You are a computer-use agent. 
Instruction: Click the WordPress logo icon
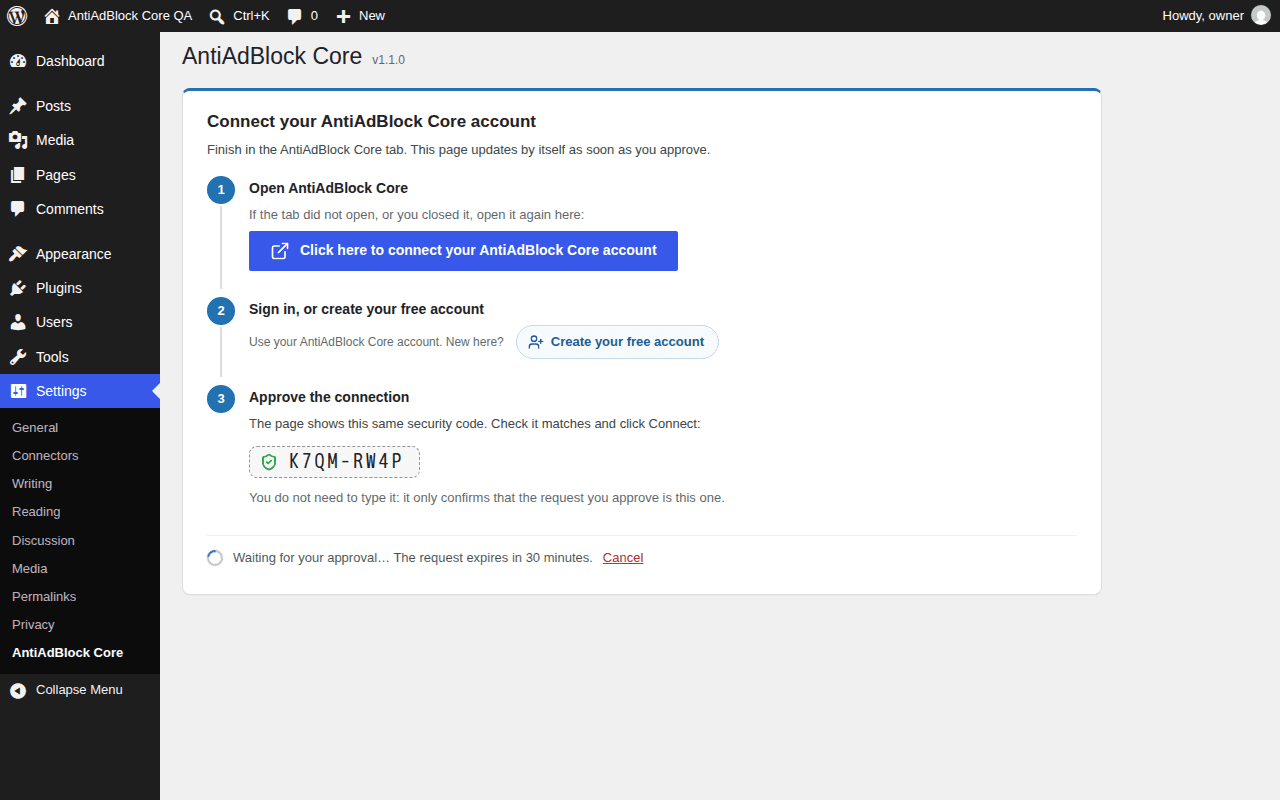click(17, 16)
